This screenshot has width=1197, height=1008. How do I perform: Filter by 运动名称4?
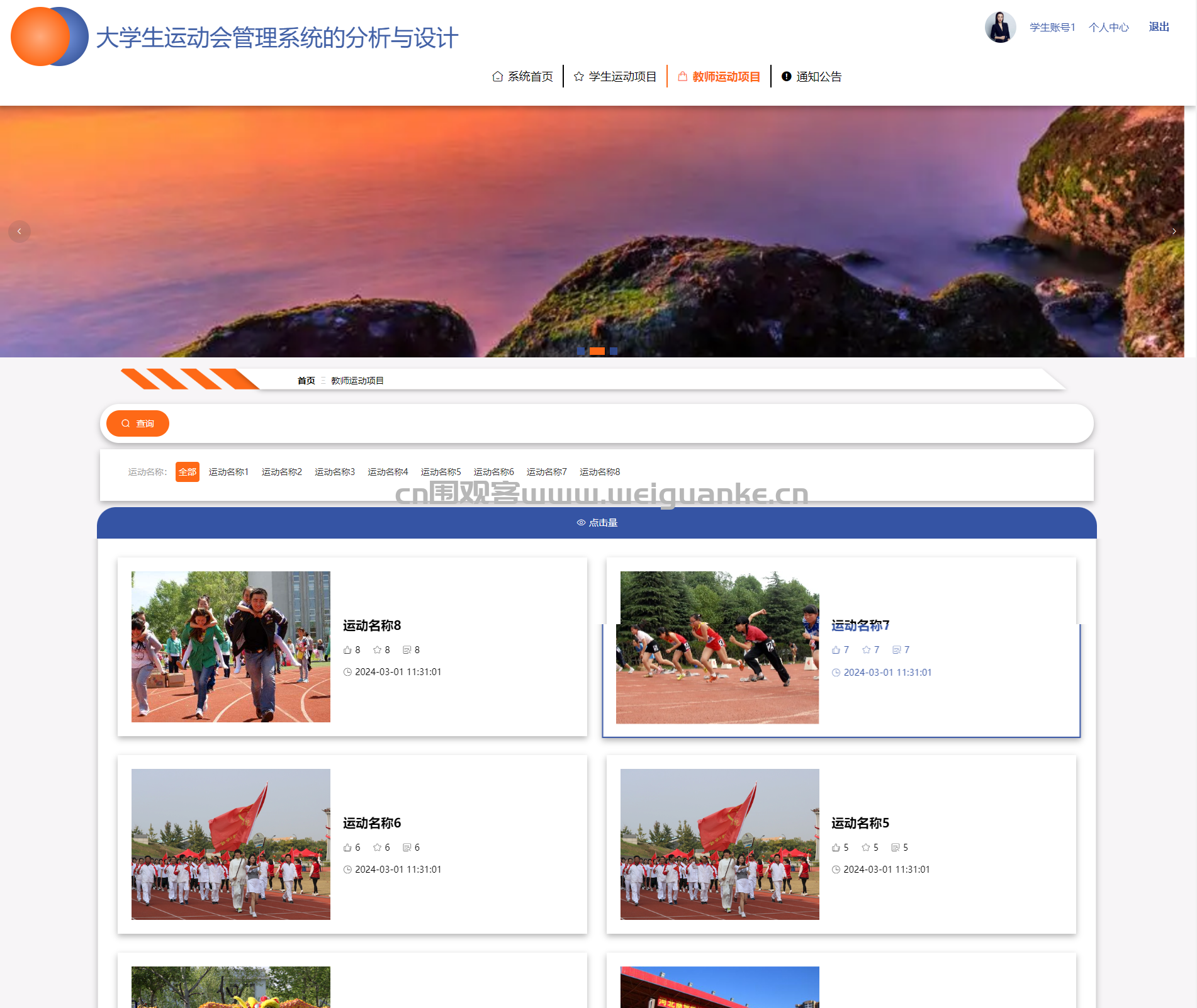pos(388,472)
